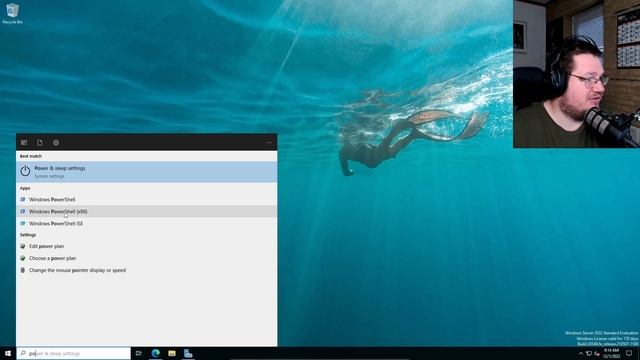Click the webcam video overlay thumbnail
Image resolution: width=640 pixels, height=360 pixels.
[x=576, y=74]
